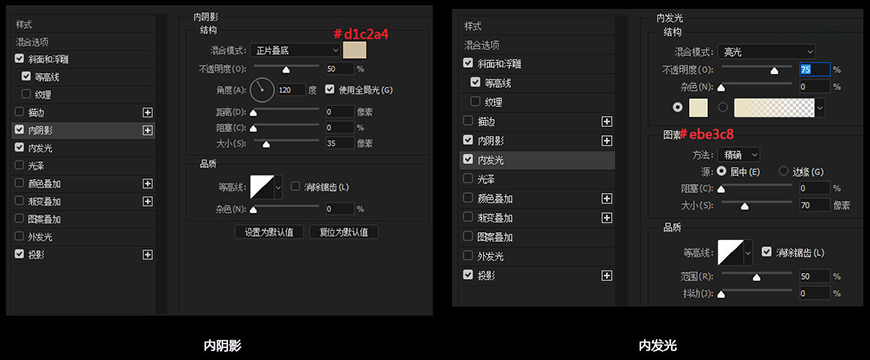Click 距离 field in 内阴影 settings

click(340, 112)
